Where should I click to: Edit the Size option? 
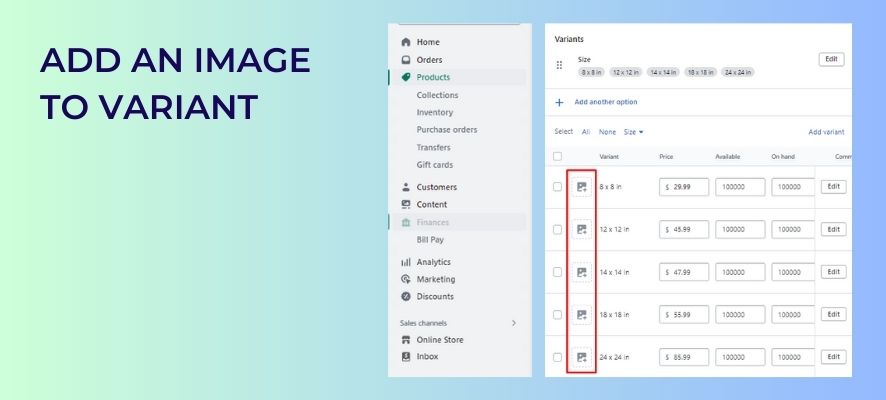(831, 59)
